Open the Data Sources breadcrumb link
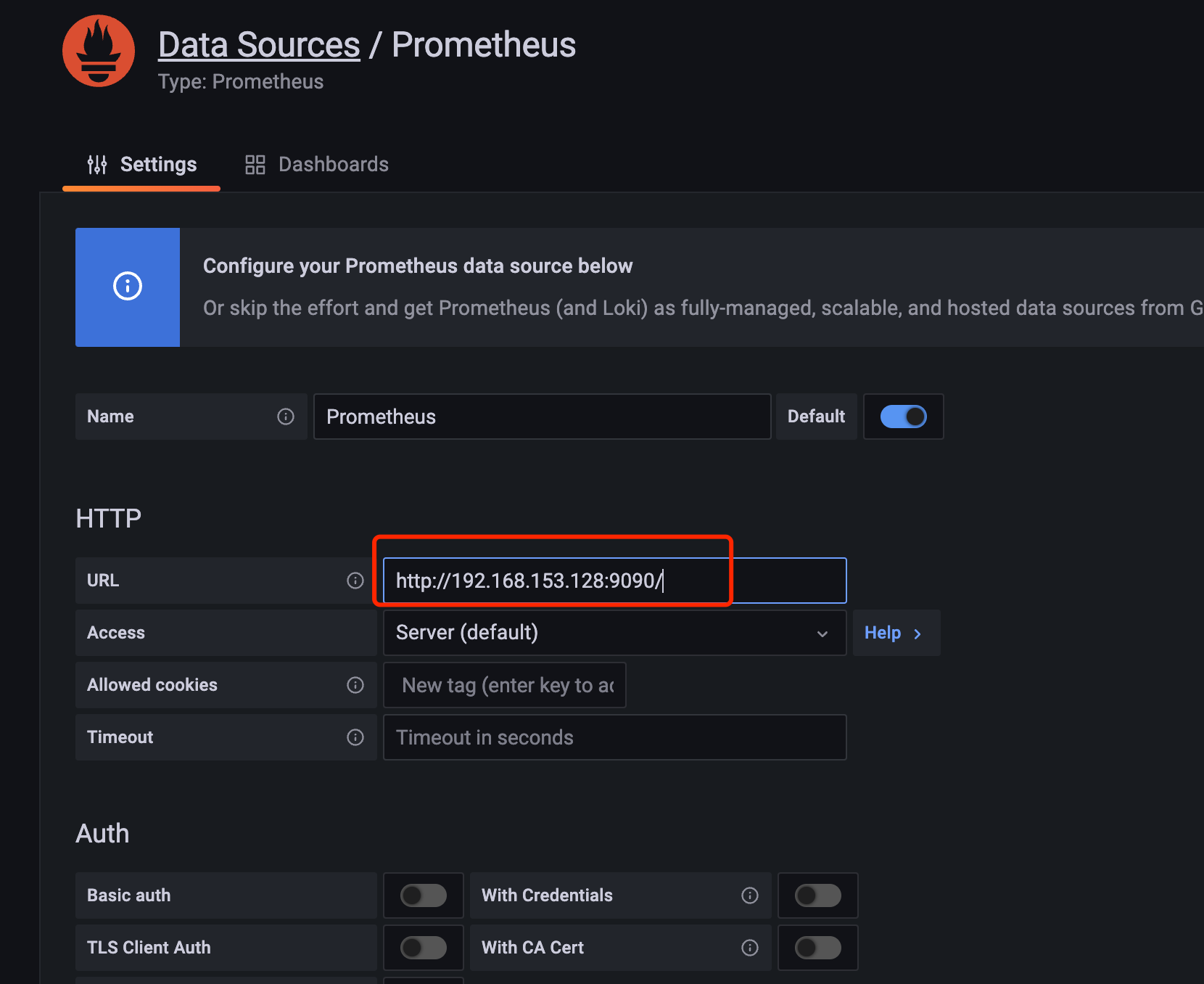The height and width of the screenshot is (984, 1204). pos(259,45)
